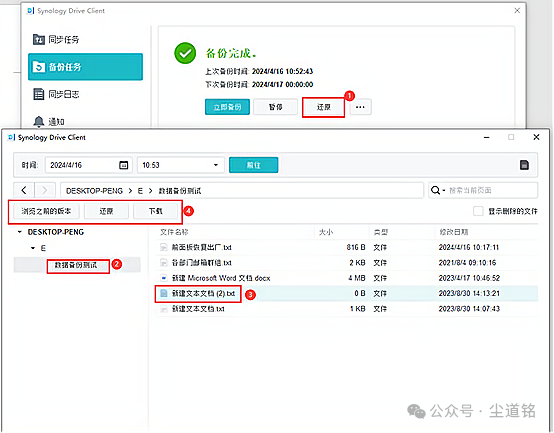Click the sync log list icon
This screenshot has width=554, height=433.
pyautogui.click(x=39, y=94)
